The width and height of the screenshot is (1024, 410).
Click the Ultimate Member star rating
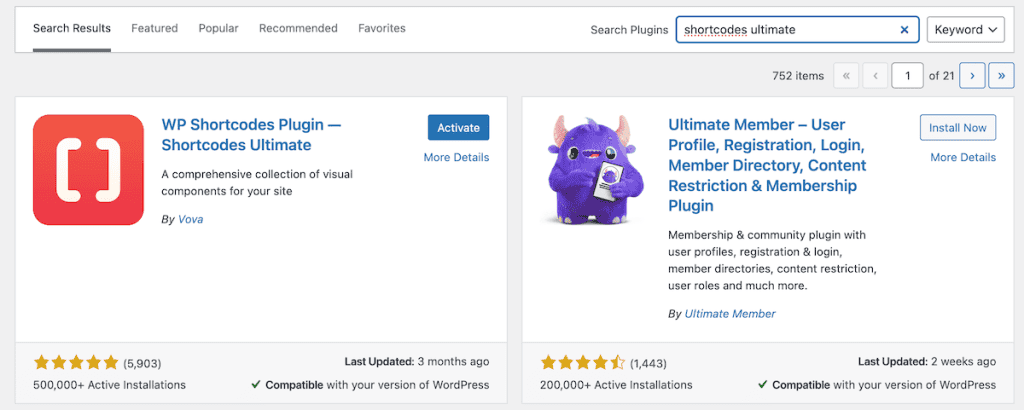[x=583, y=363]
